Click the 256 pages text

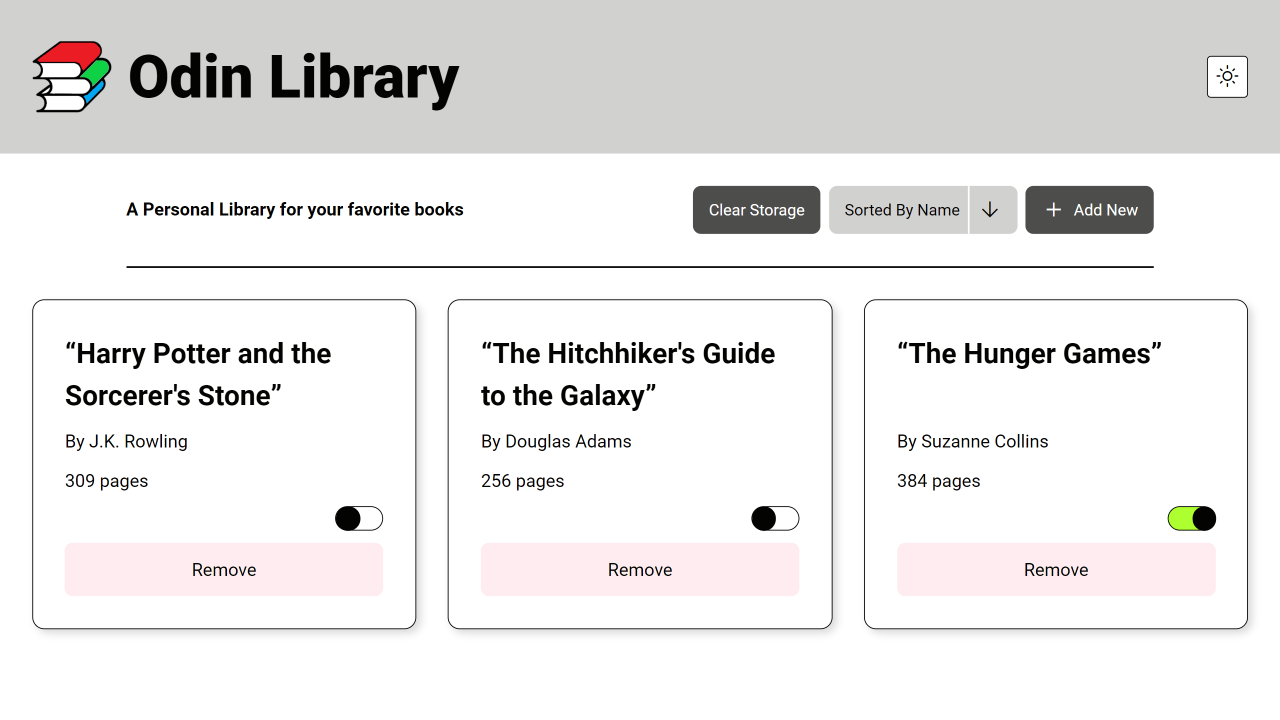pyautogui.click(x=522, y=481)
